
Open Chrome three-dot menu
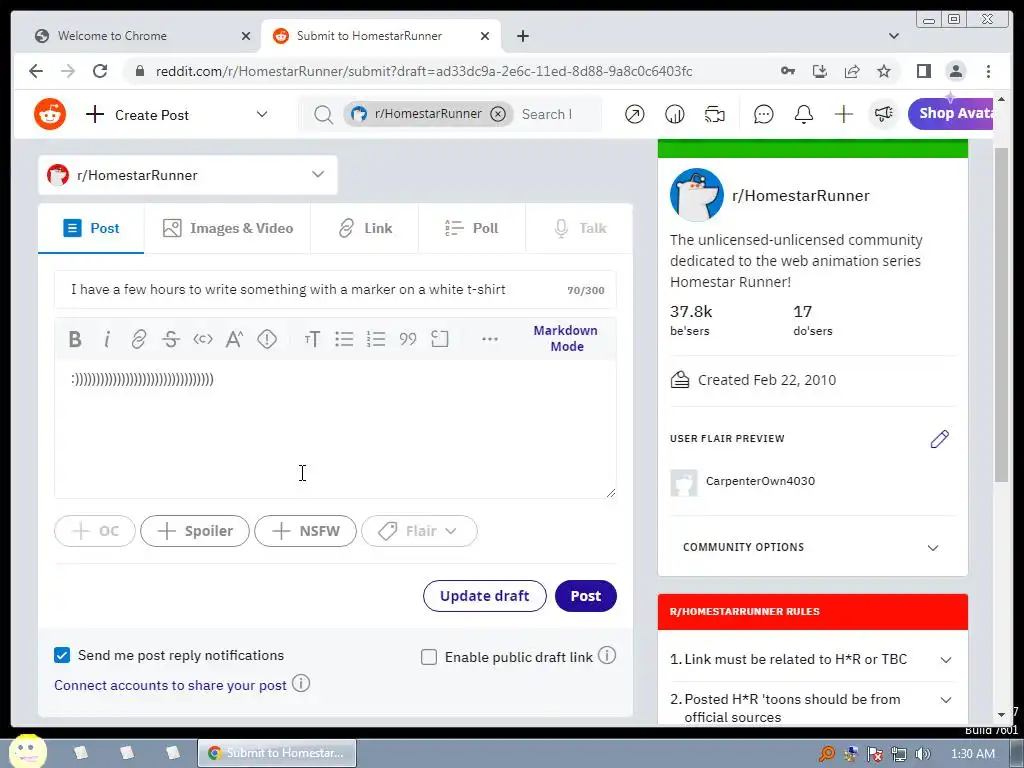988,71
